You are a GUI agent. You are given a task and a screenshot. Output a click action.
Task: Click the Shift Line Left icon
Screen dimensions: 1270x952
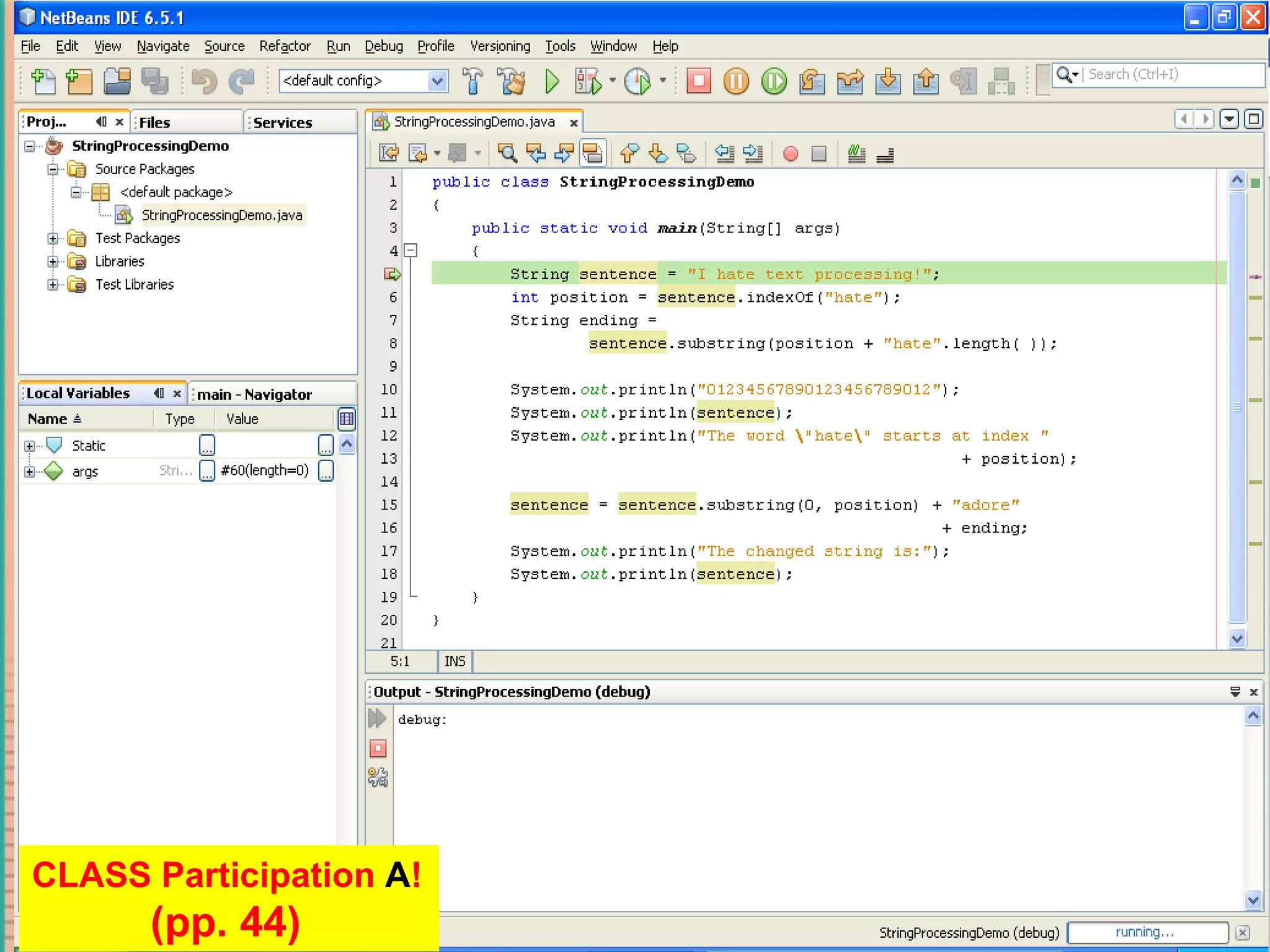(x=724, y=153)
